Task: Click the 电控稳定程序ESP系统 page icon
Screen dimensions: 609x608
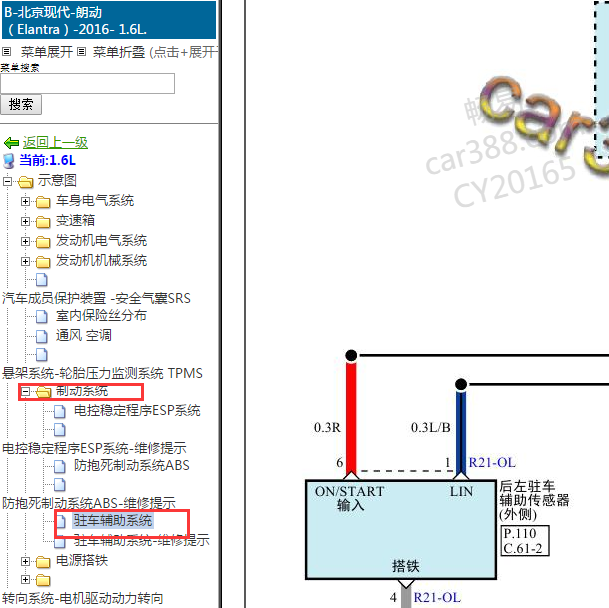Action: (60, 411)
